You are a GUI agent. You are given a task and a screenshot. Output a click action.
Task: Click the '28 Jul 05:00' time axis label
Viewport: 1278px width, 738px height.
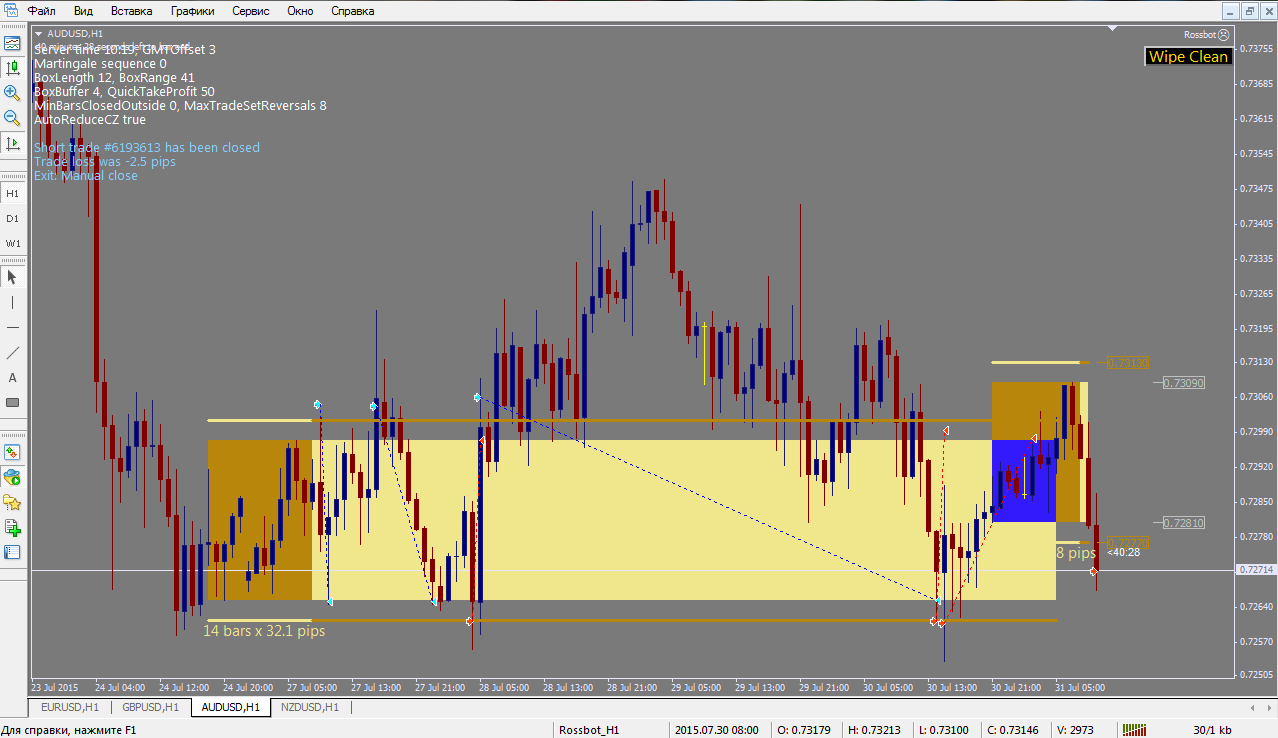(x=504, y=687)
